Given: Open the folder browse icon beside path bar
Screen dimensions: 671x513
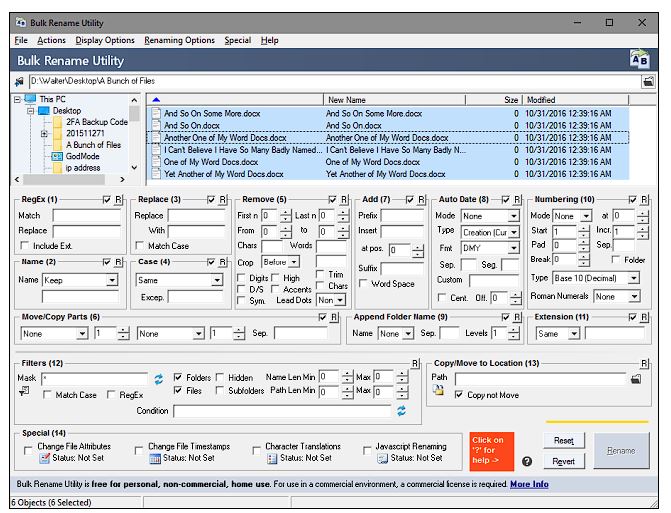Looking at the screenshot, I should 648,81.
